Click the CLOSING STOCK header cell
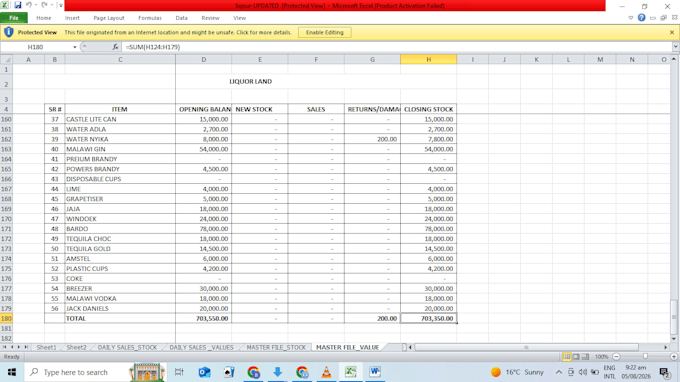This screenshot has height=382, width=680. click(x=428, y=109)
